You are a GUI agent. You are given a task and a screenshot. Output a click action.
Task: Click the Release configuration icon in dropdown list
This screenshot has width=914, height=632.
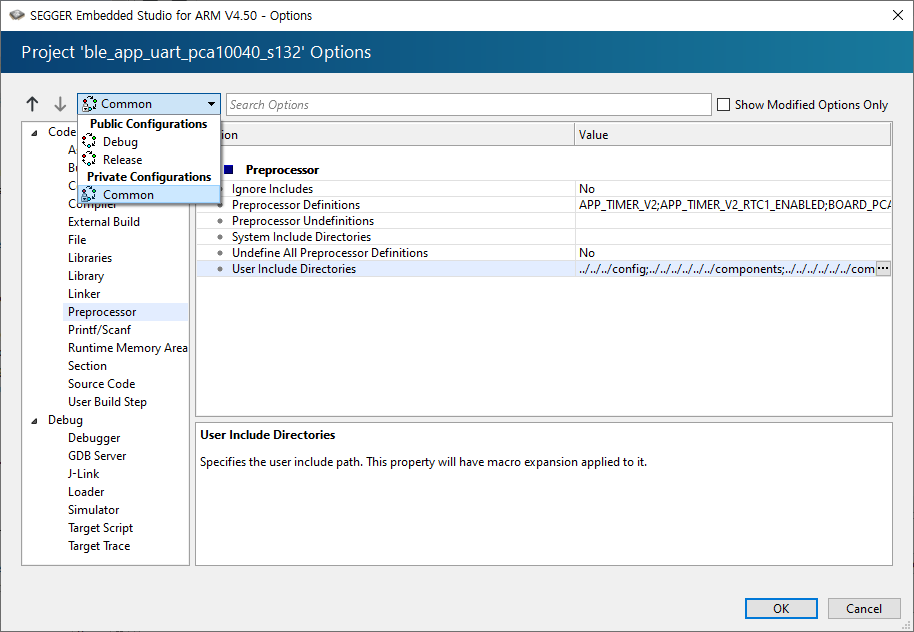(x=89, y=159)
